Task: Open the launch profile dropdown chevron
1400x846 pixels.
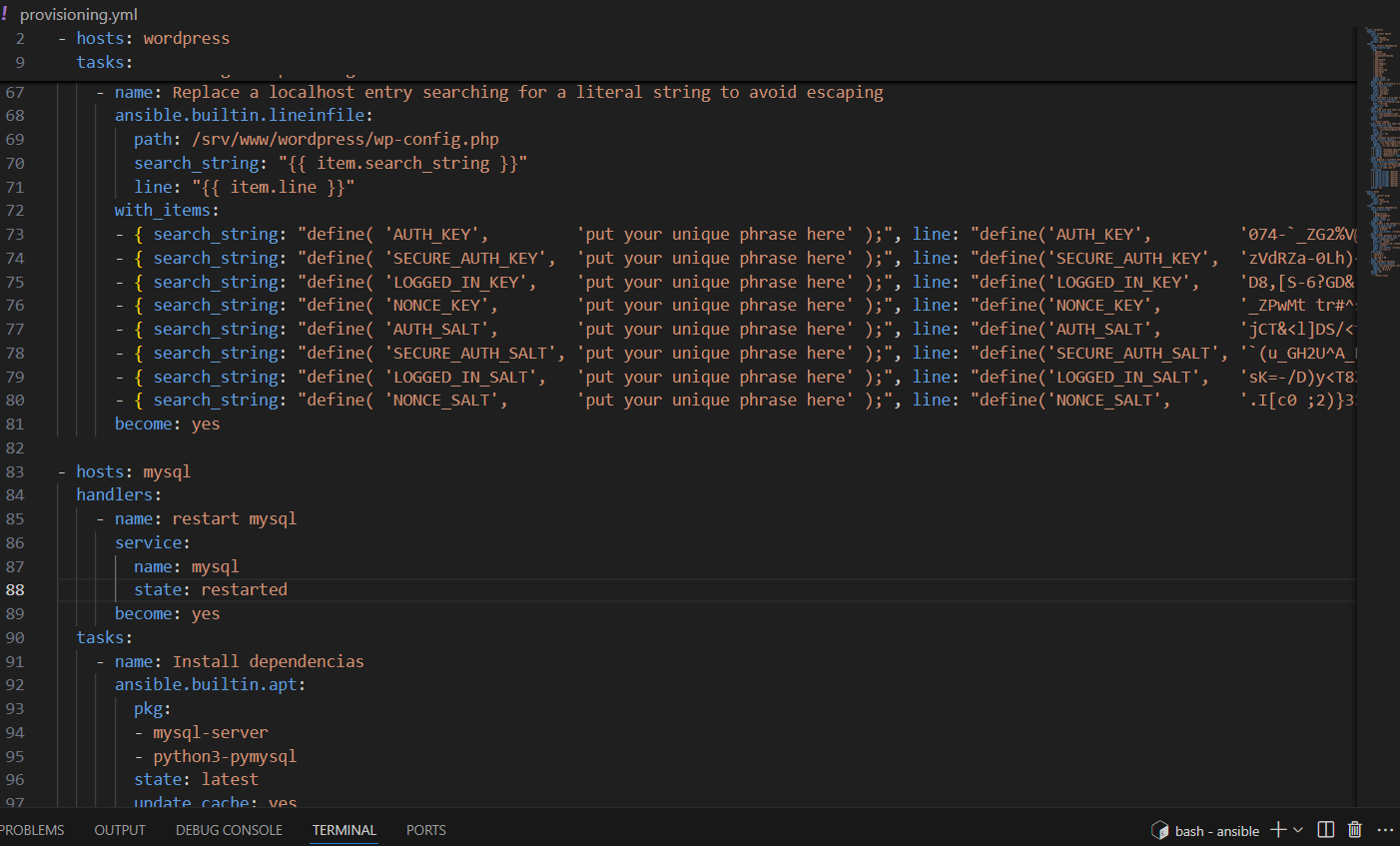Action: coord(1298,830)
